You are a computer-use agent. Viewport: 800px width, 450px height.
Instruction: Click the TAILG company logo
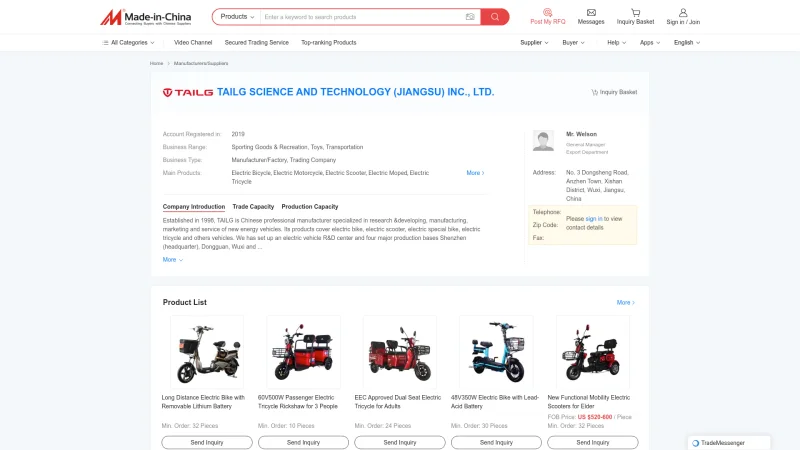coord(188,92)
